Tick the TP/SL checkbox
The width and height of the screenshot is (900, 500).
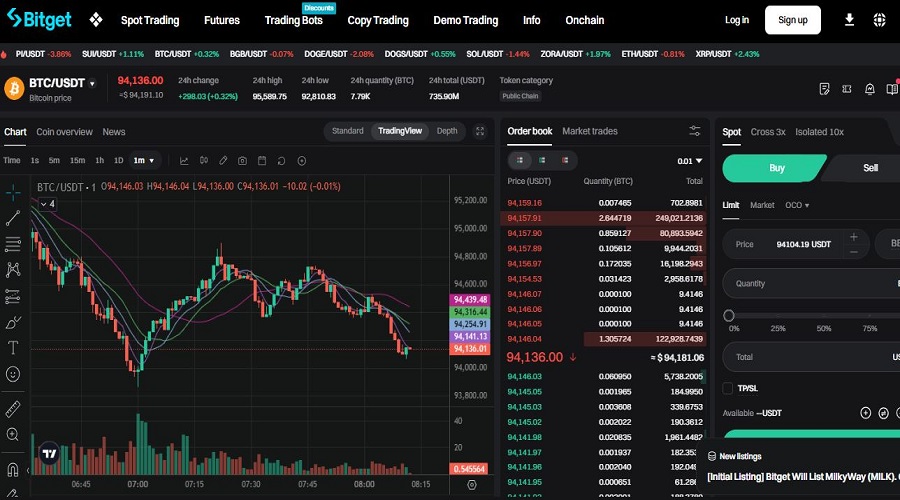pos(728,389)
